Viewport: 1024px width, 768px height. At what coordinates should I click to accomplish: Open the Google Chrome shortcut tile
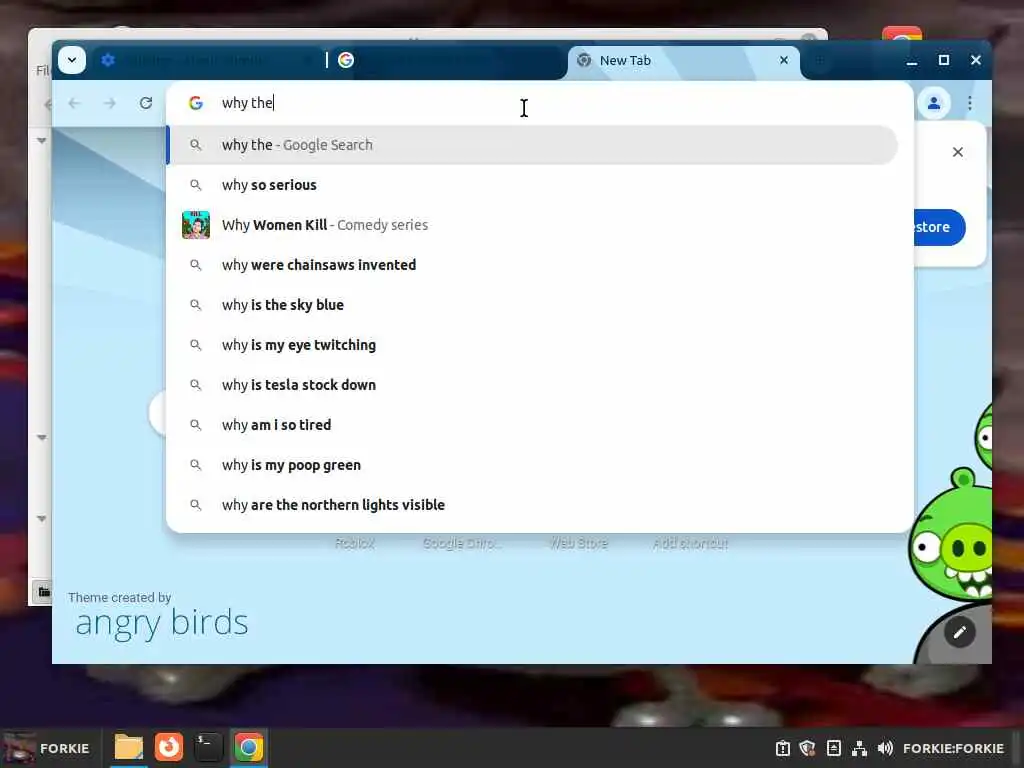pos(462,543)
